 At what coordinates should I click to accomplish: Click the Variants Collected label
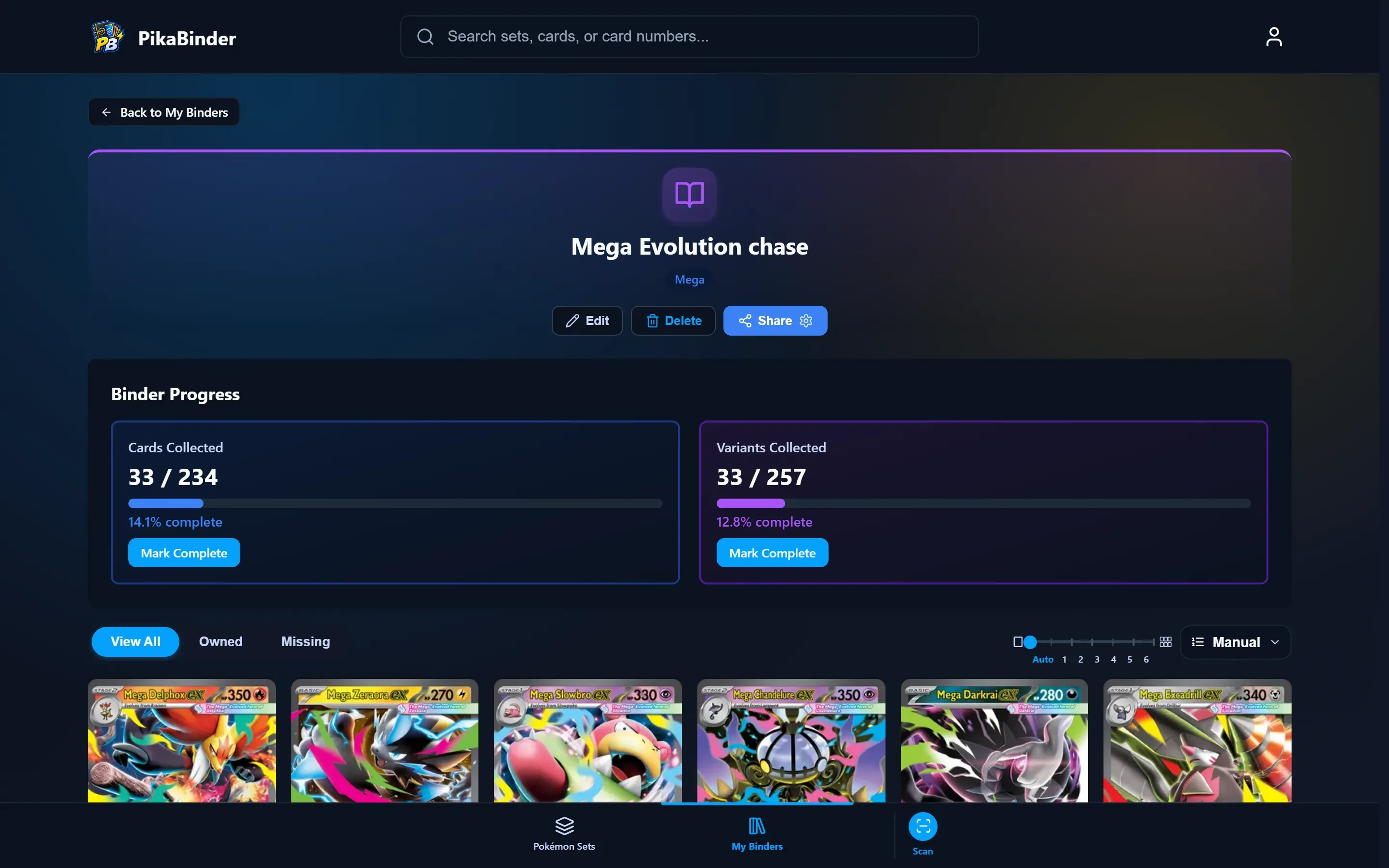771,448
